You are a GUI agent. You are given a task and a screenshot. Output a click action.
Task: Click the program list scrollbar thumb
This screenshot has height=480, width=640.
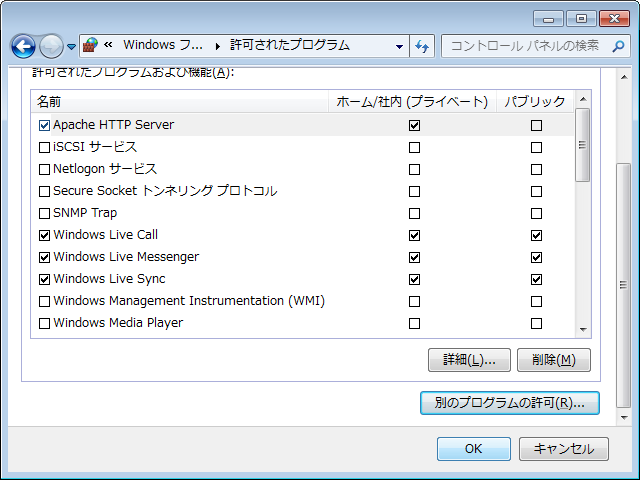pyautogui.click(x=583, y=145)
